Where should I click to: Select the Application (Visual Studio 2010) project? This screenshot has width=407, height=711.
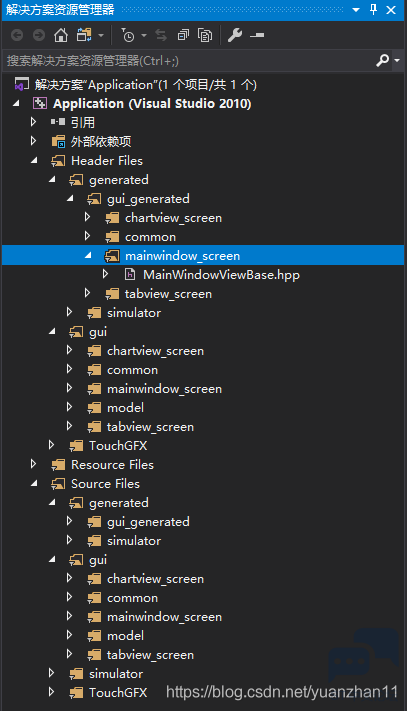click(152, 103)
